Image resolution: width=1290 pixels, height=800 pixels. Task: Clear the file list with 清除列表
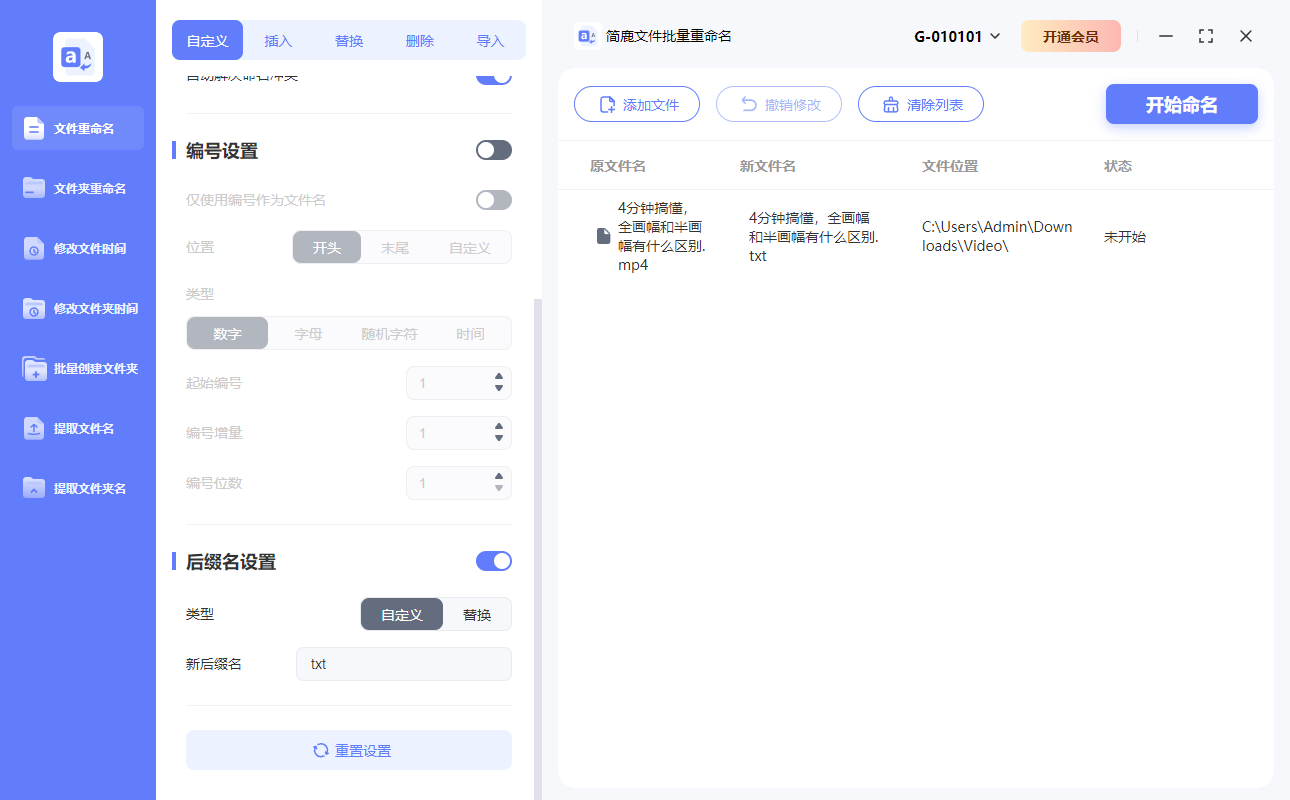[920, 104]
